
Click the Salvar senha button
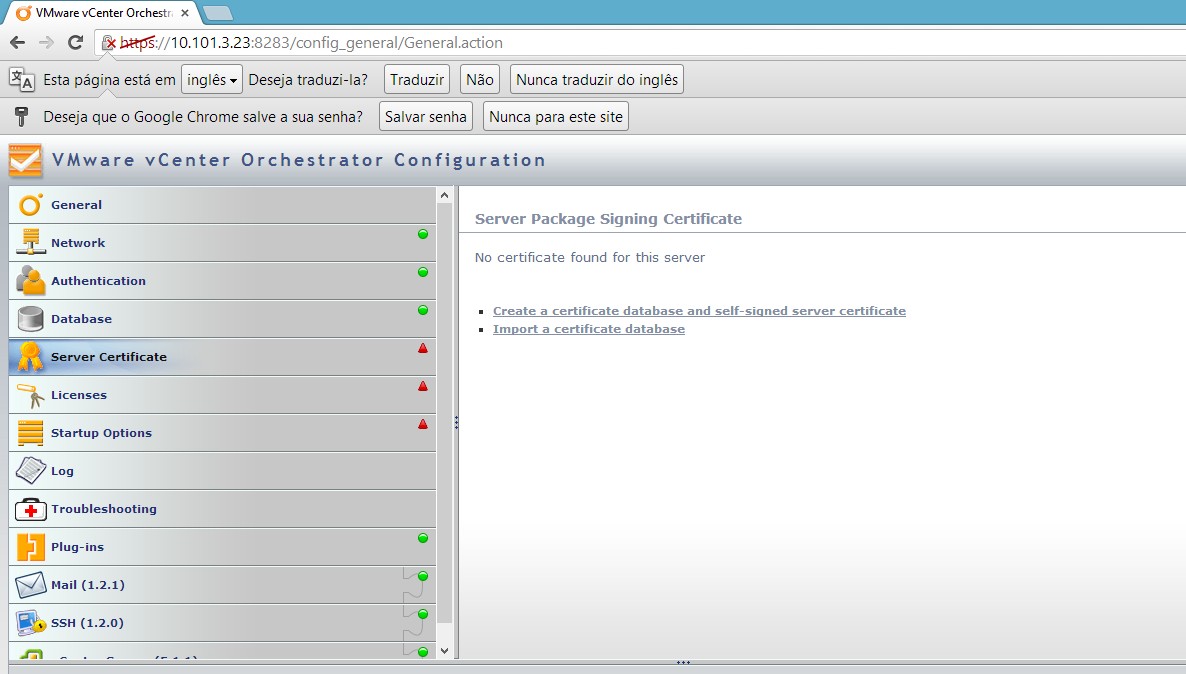tap(426, 117)
